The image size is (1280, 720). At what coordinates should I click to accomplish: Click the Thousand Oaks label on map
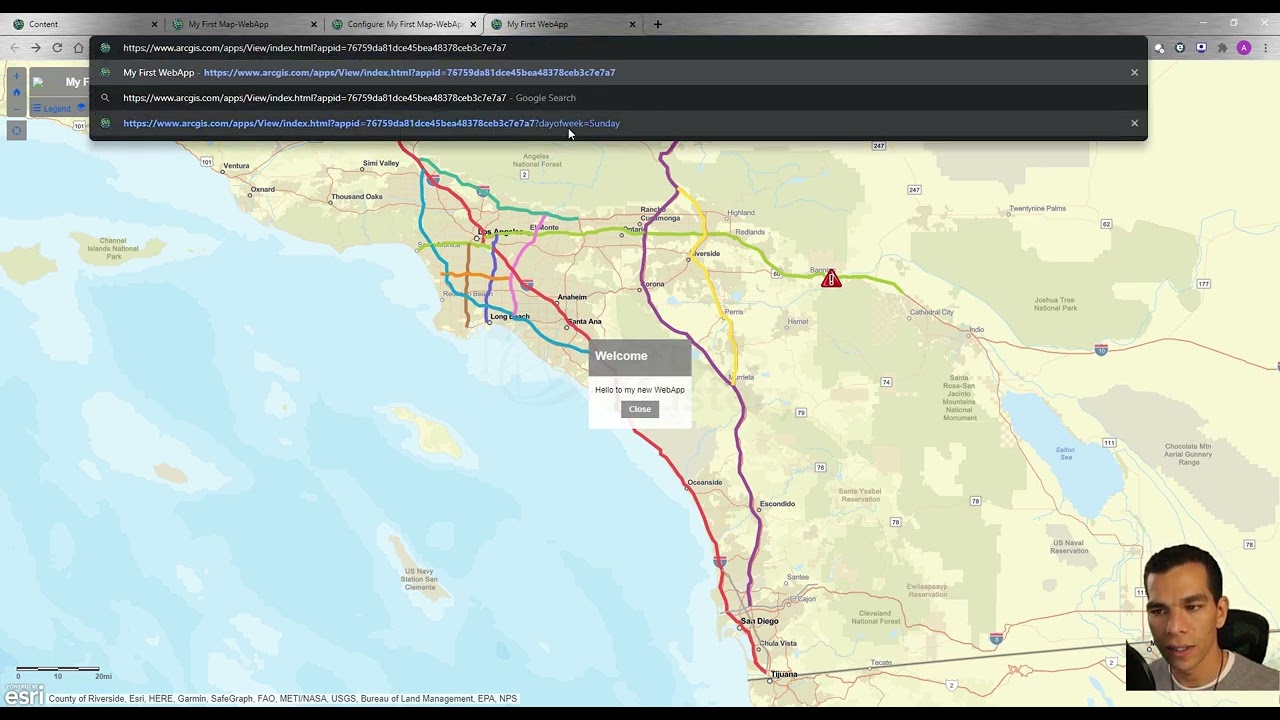(357, 196)
